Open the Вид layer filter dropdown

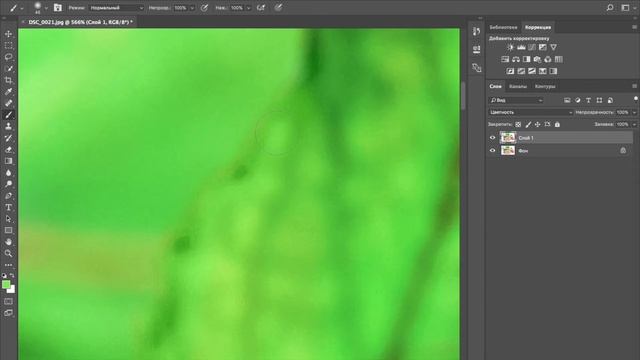coord(517,100)
